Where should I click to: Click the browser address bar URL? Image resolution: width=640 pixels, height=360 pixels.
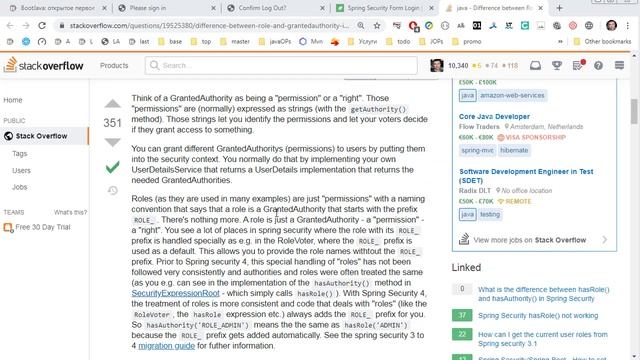pyautogui.click(x=209, y=26)
